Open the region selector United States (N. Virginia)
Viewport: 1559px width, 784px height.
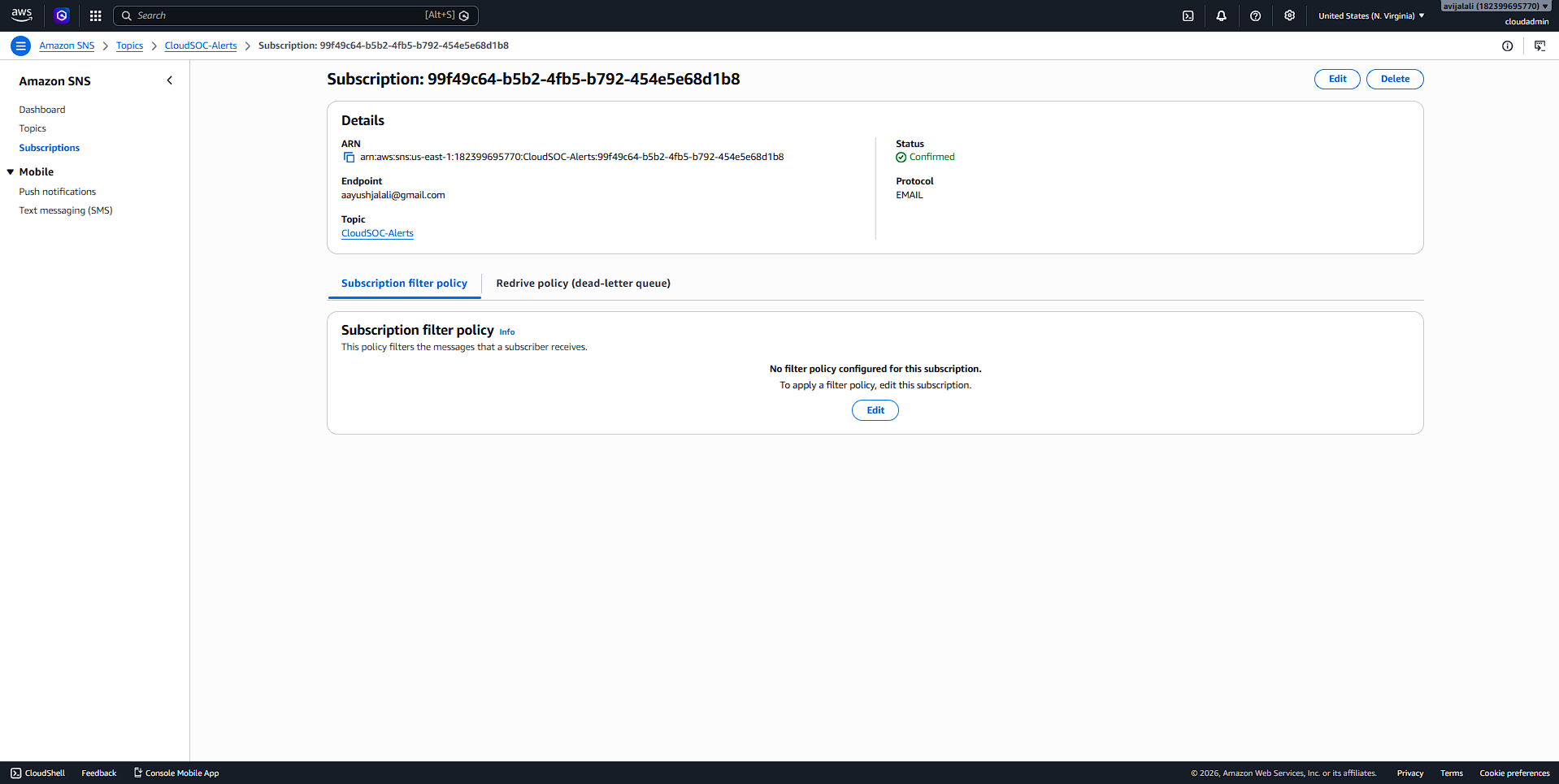click(1371, 15)
